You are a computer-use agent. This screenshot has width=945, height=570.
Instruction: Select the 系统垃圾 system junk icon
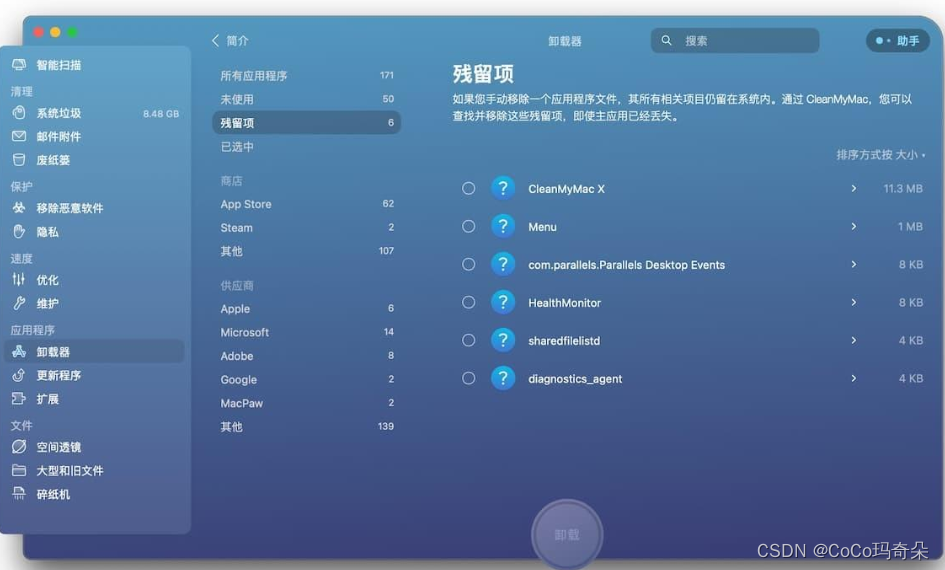pyautogui.click(x=19, y=113)
